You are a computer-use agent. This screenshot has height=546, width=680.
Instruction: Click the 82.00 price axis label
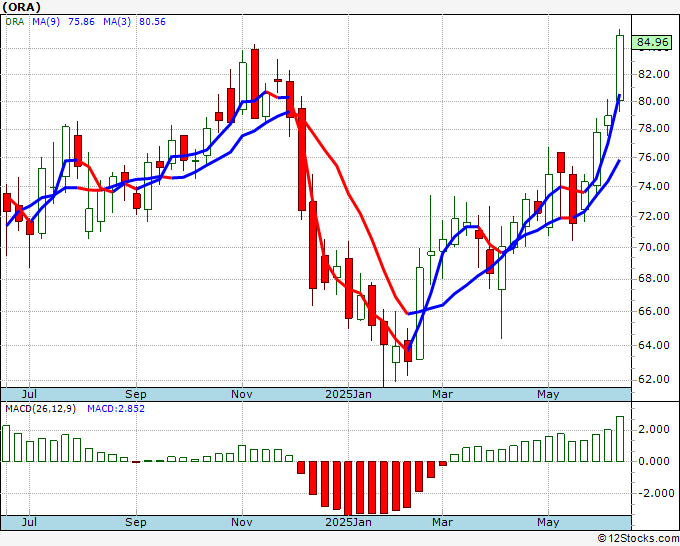[x=654, y=74]
